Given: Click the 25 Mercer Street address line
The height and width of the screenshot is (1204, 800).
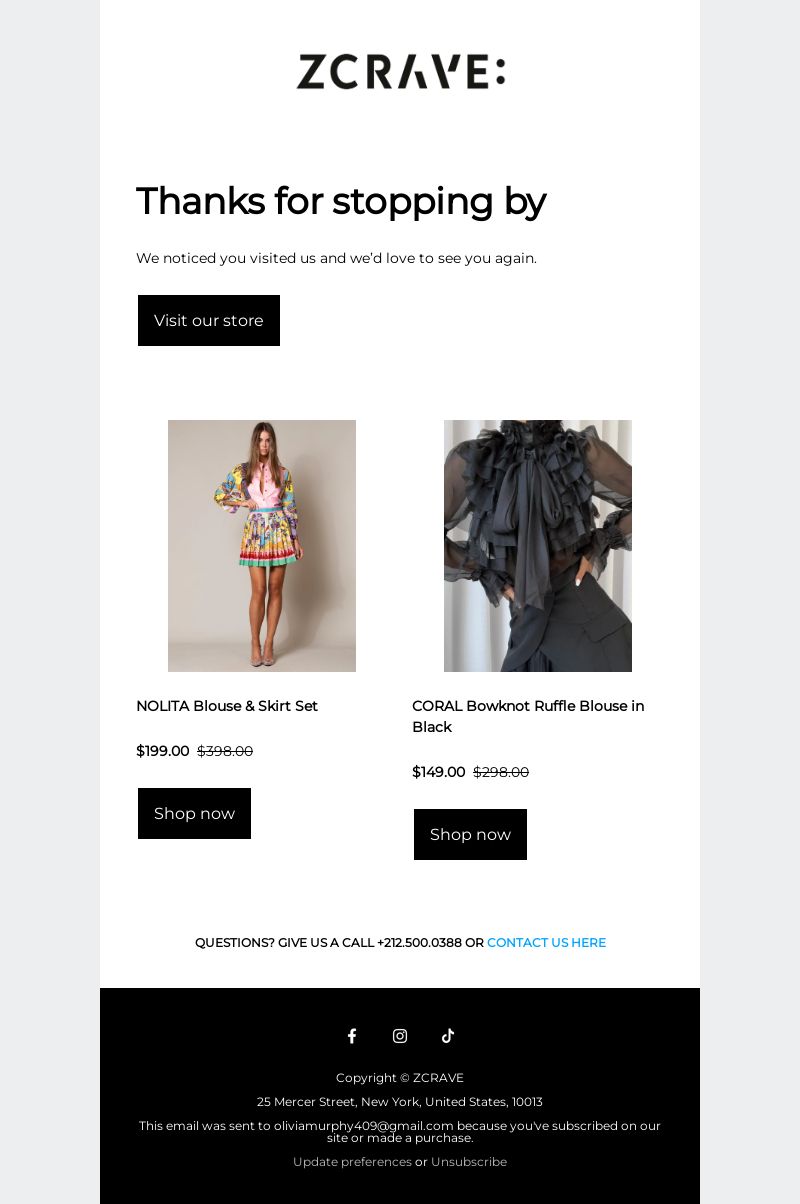Looking at the screenshot, I should click(x=400, y=1102).
